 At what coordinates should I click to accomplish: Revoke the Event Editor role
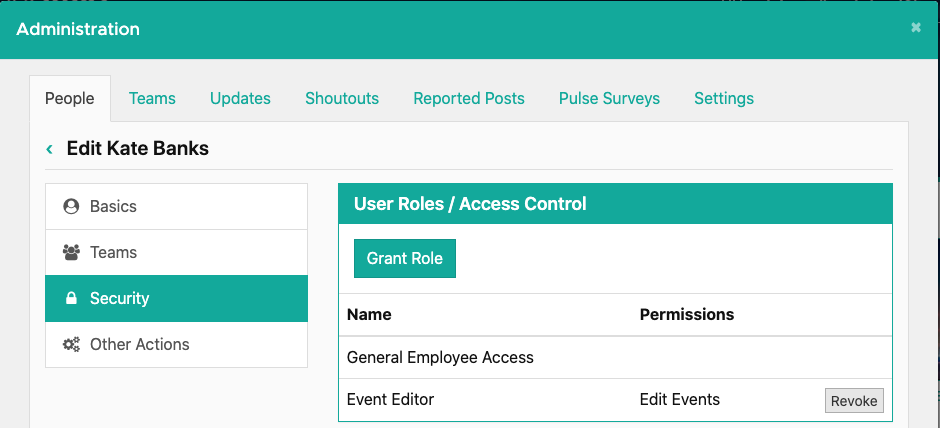(854, 401)
